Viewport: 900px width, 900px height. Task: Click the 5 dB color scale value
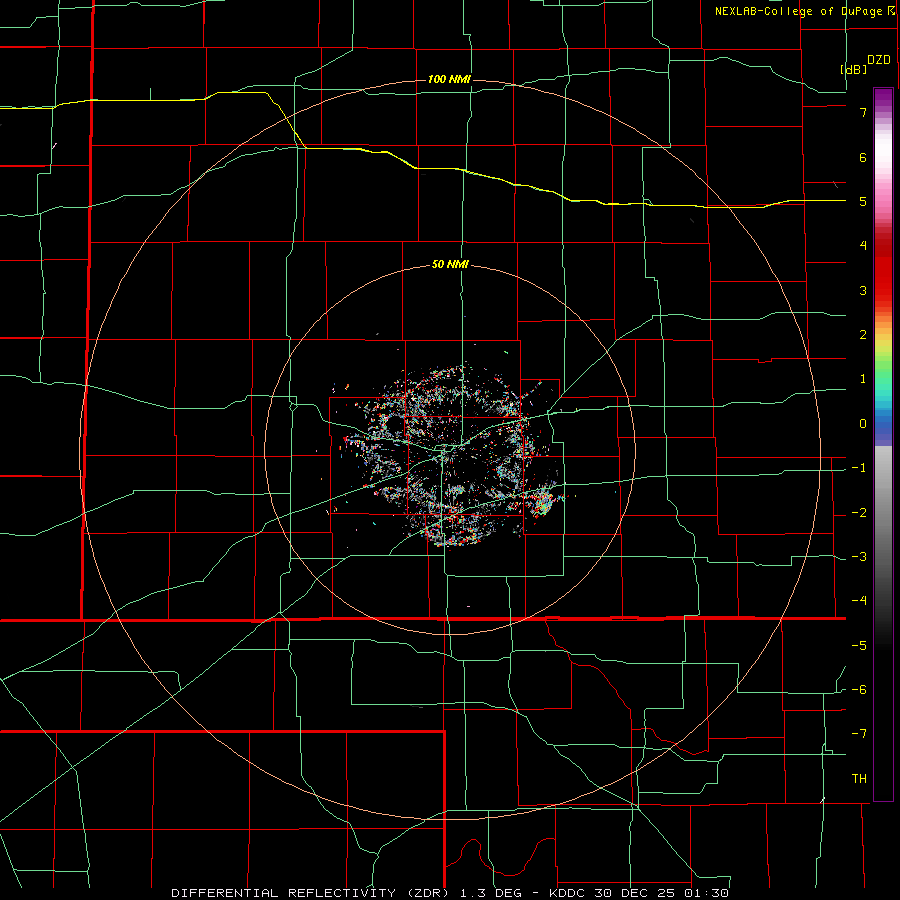[863, 201]
